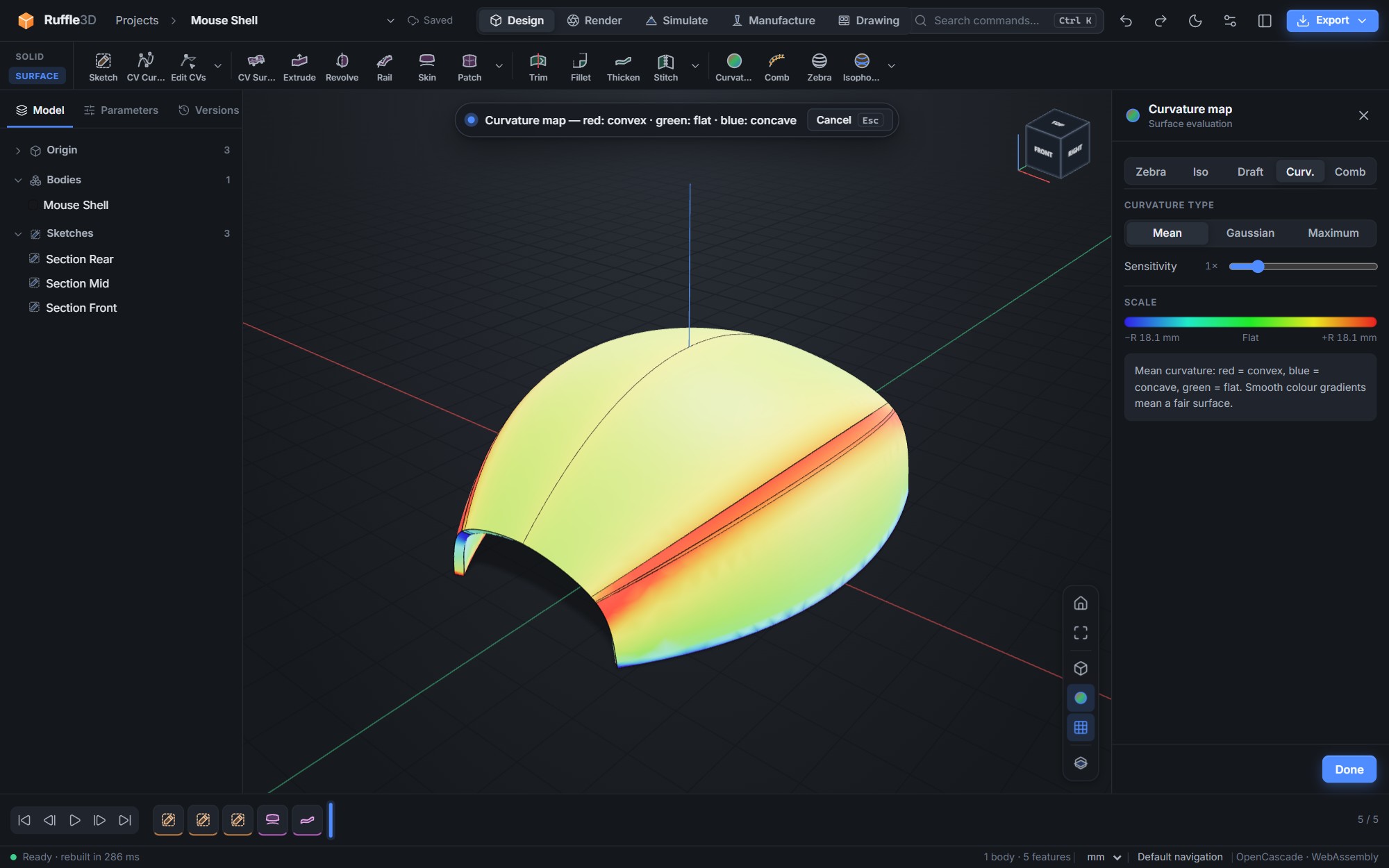Select the Stitch tool

click(665, 67)
